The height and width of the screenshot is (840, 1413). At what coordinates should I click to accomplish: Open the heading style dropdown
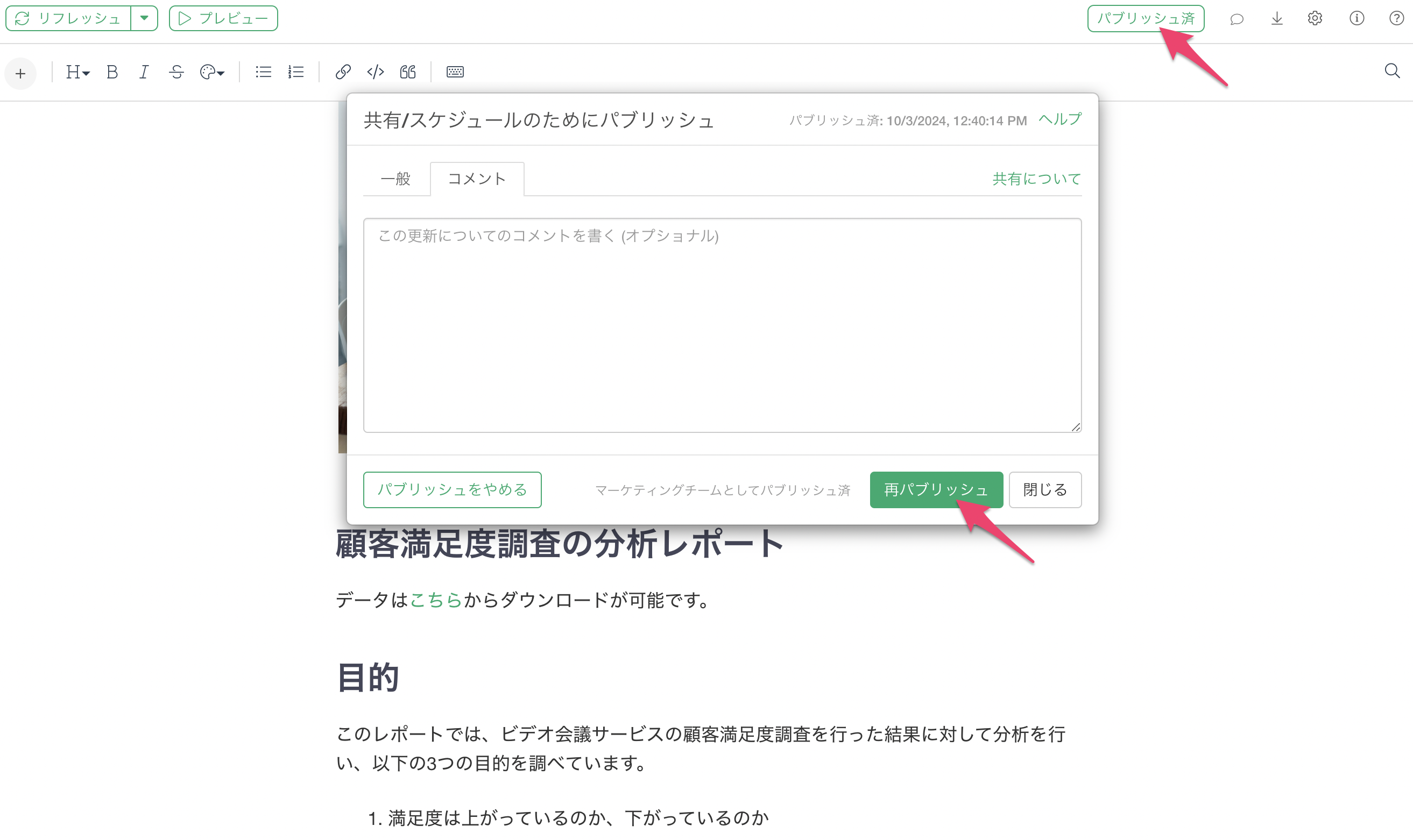[x=77, y=72]
